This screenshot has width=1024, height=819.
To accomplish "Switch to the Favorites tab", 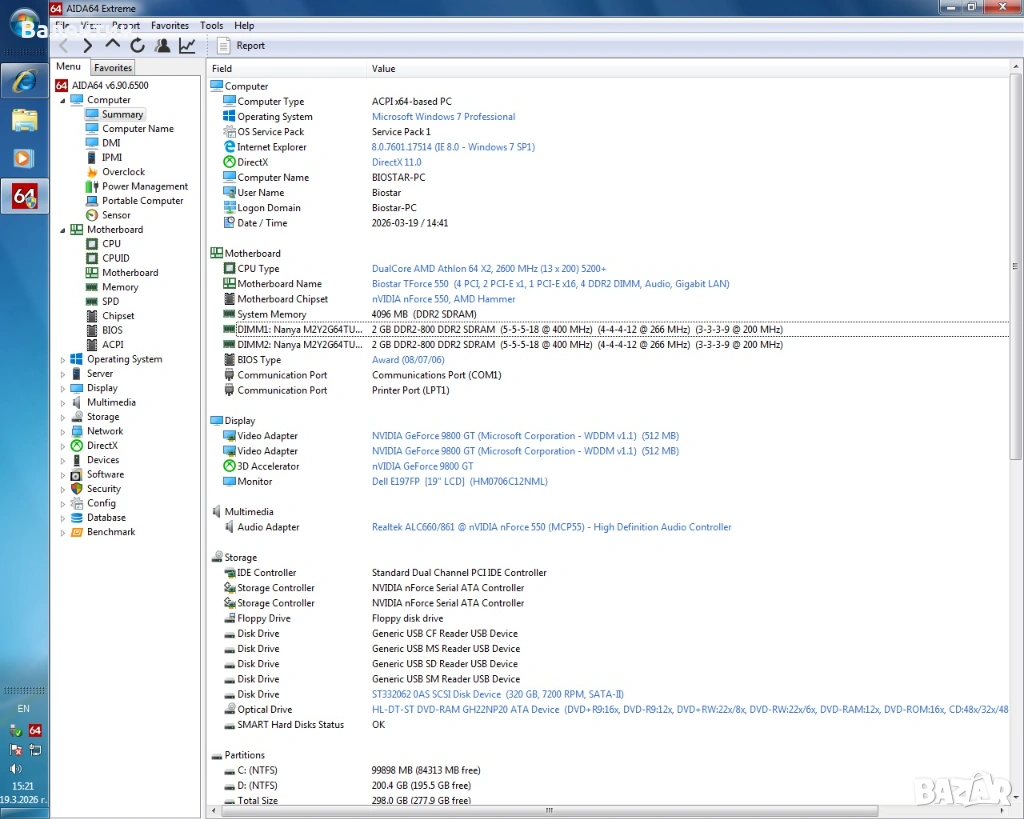I will [113, 68].
